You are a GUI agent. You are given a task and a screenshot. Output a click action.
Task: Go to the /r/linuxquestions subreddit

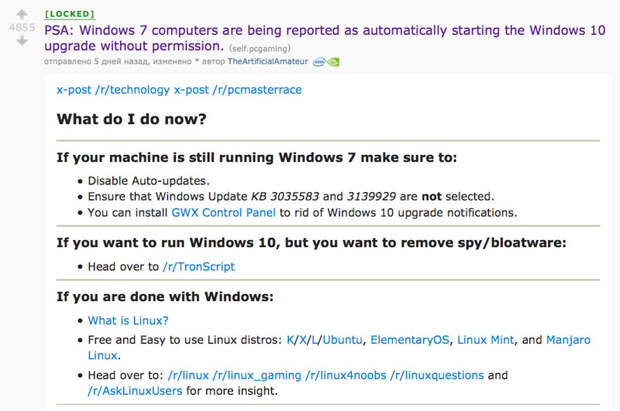[437, 375]
